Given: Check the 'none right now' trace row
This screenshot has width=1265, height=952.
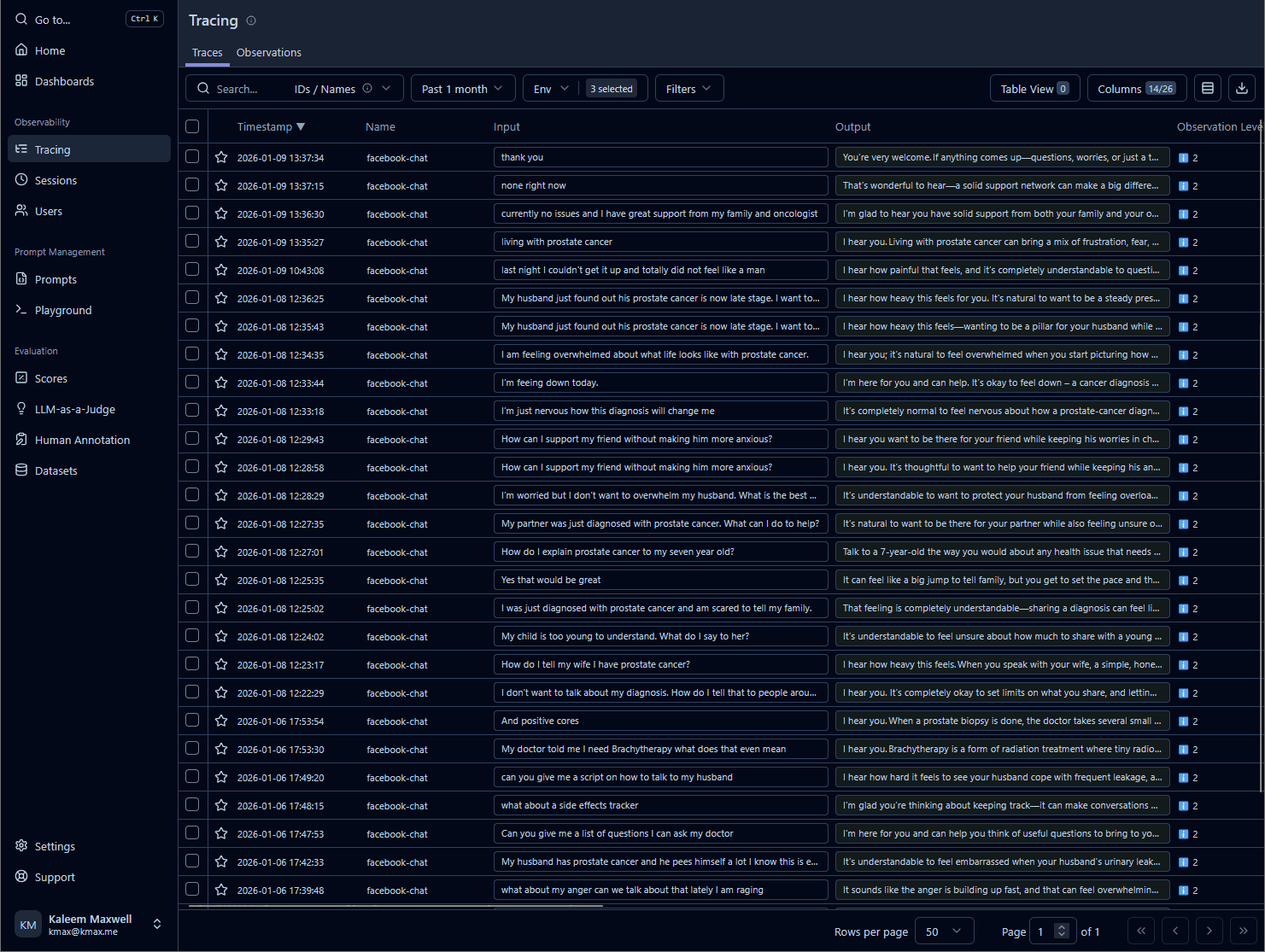Looking at the screenshot, I should tap(192, 184).
